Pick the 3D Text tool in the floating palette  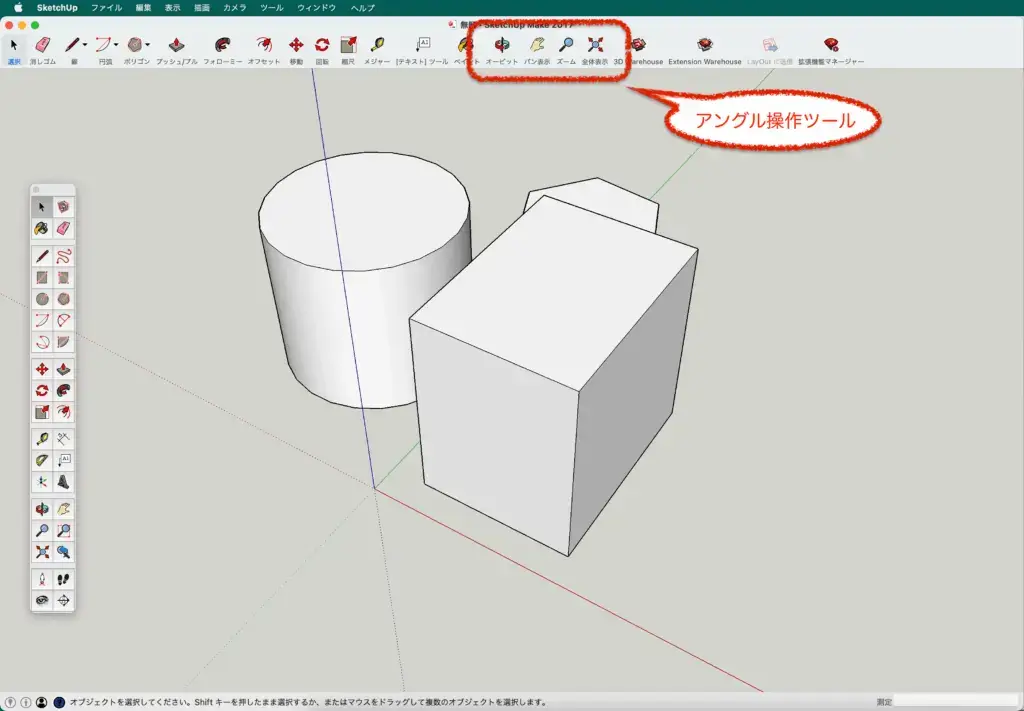point(63,482)
